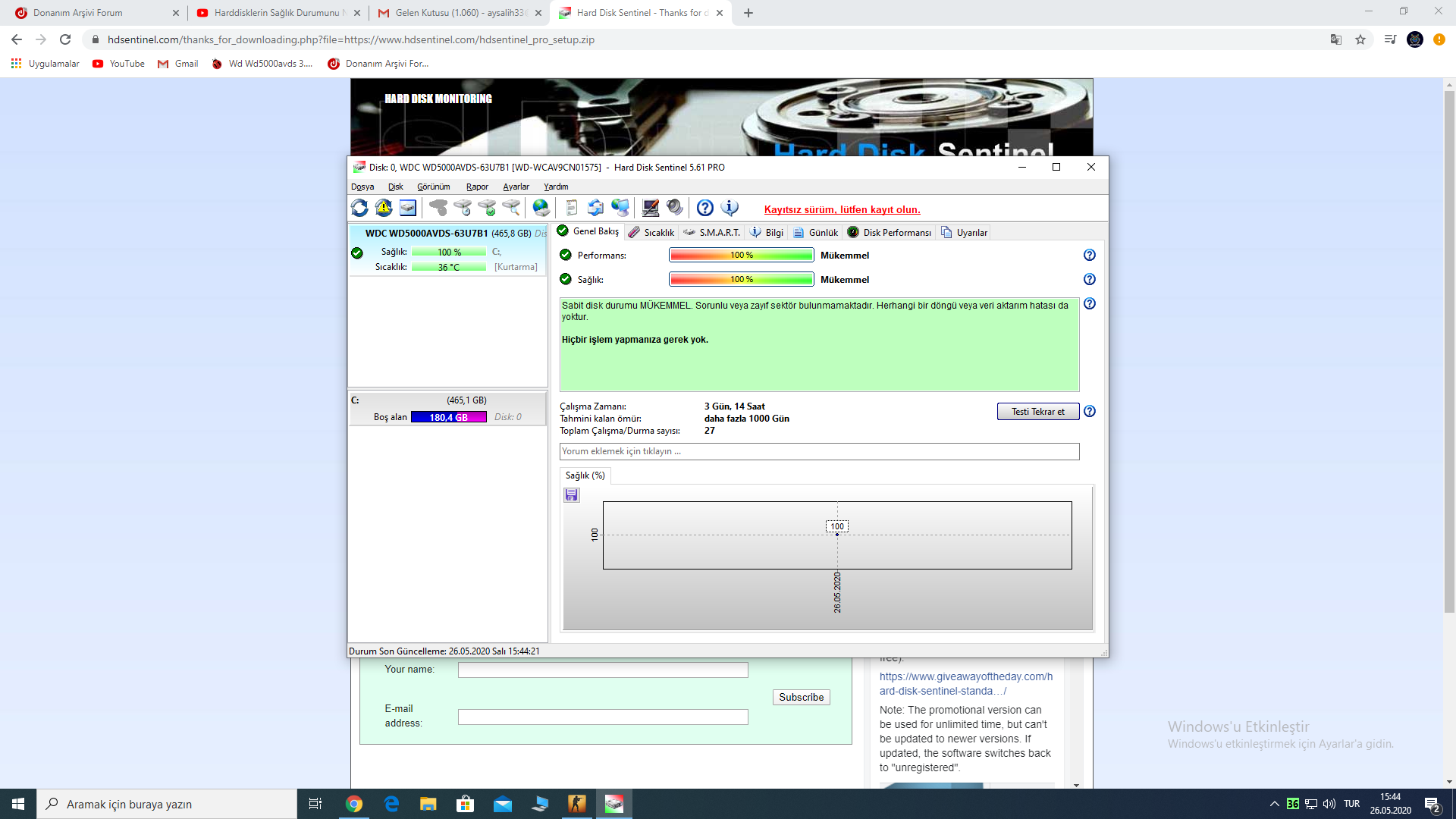This screenshot has width=1456, height=819.
Task: Open the giveawayoftheday link on page
Action: 966,684
